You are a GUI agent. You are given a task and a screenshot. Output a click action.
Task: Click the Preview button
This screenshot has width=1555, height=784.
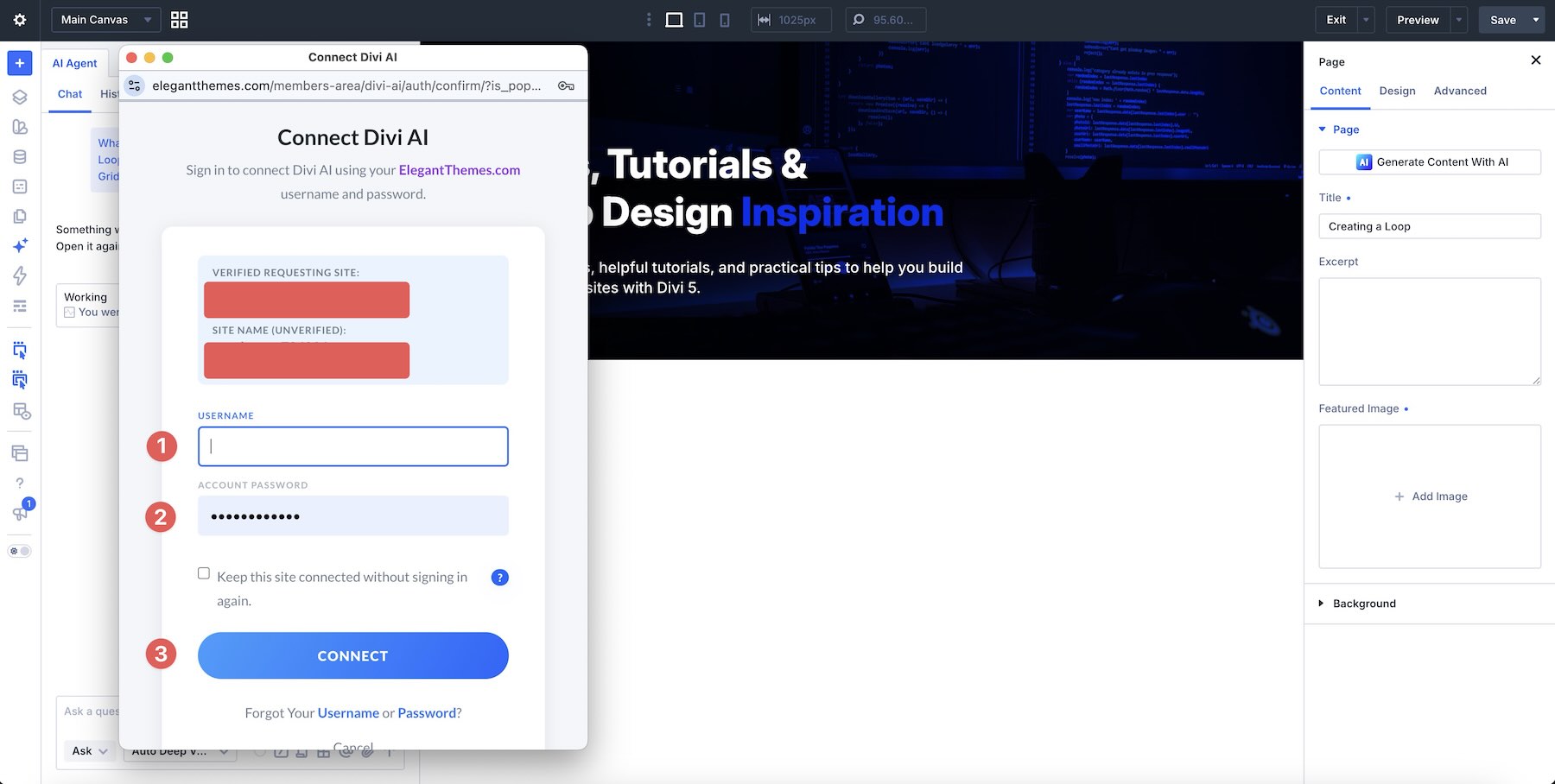pyautogui.click(x=1418, y=20)
